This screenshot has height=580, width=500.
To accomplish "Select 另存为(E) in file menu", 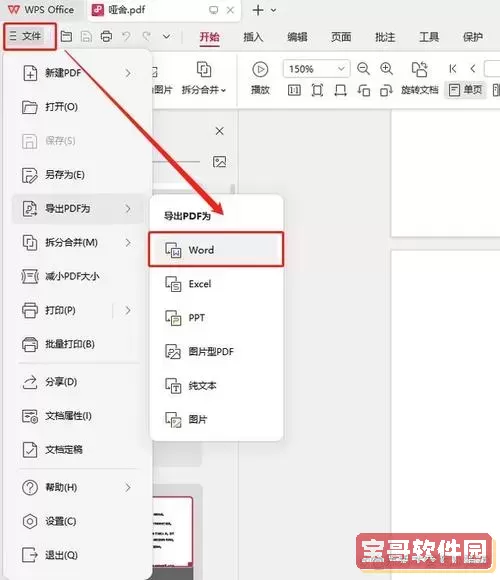I will point(78,175).
